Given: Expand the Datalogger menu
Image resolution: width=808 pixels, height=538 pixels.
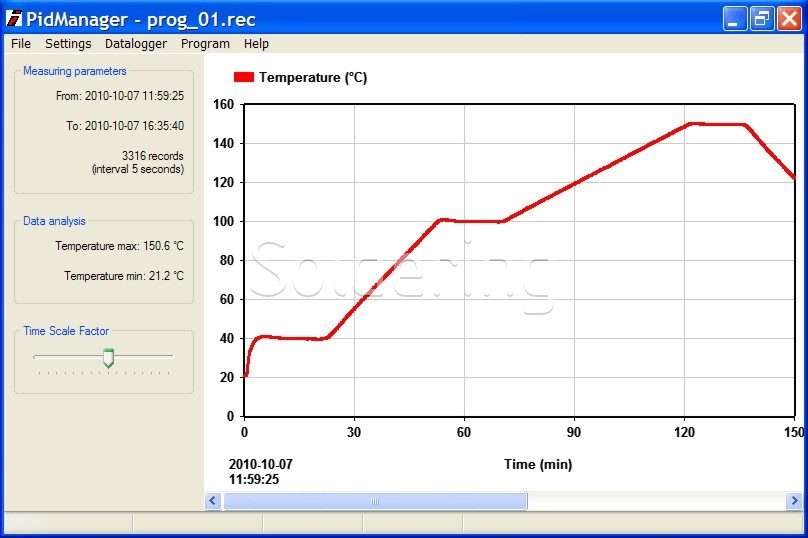Looking at the screenshot, I should click(x=136, y=44).
